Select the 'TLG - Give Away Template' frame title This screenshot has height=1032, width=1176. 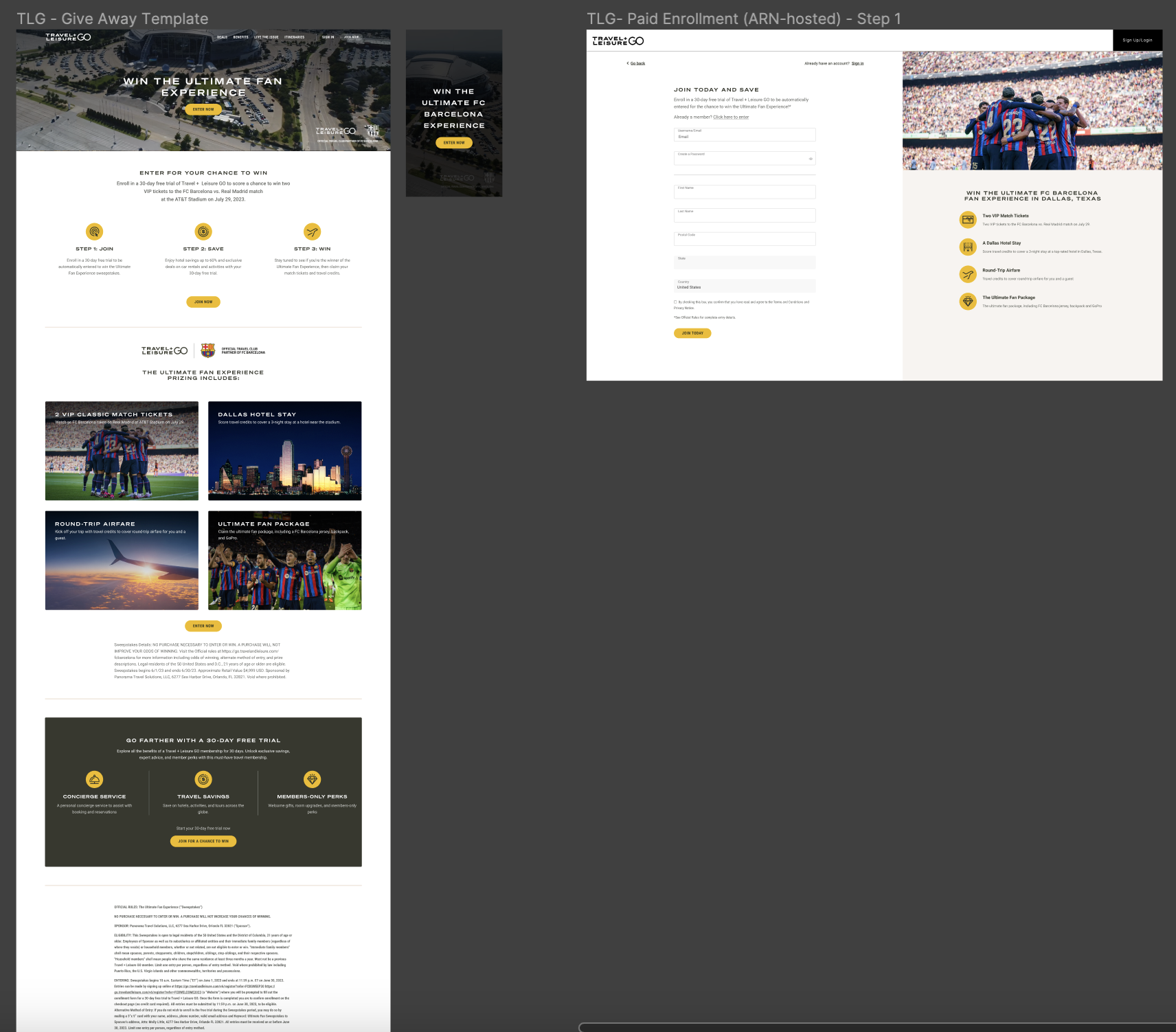[x=112, y=19]
